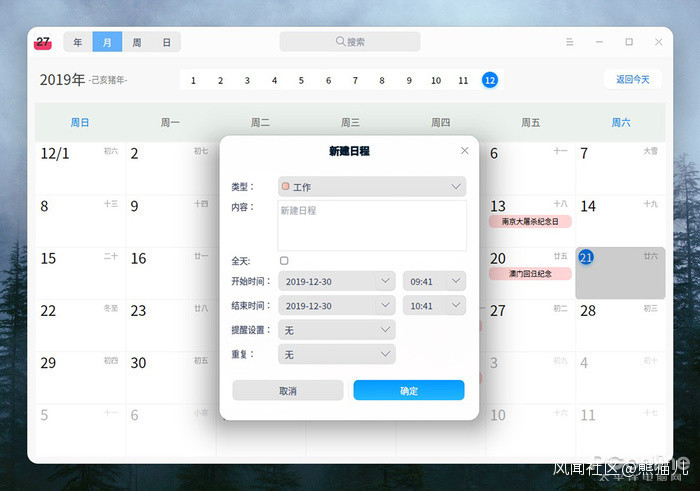Click the 搜索 search field
The width and height of the screenshot is (700, 491).
[x=350, y=42]
